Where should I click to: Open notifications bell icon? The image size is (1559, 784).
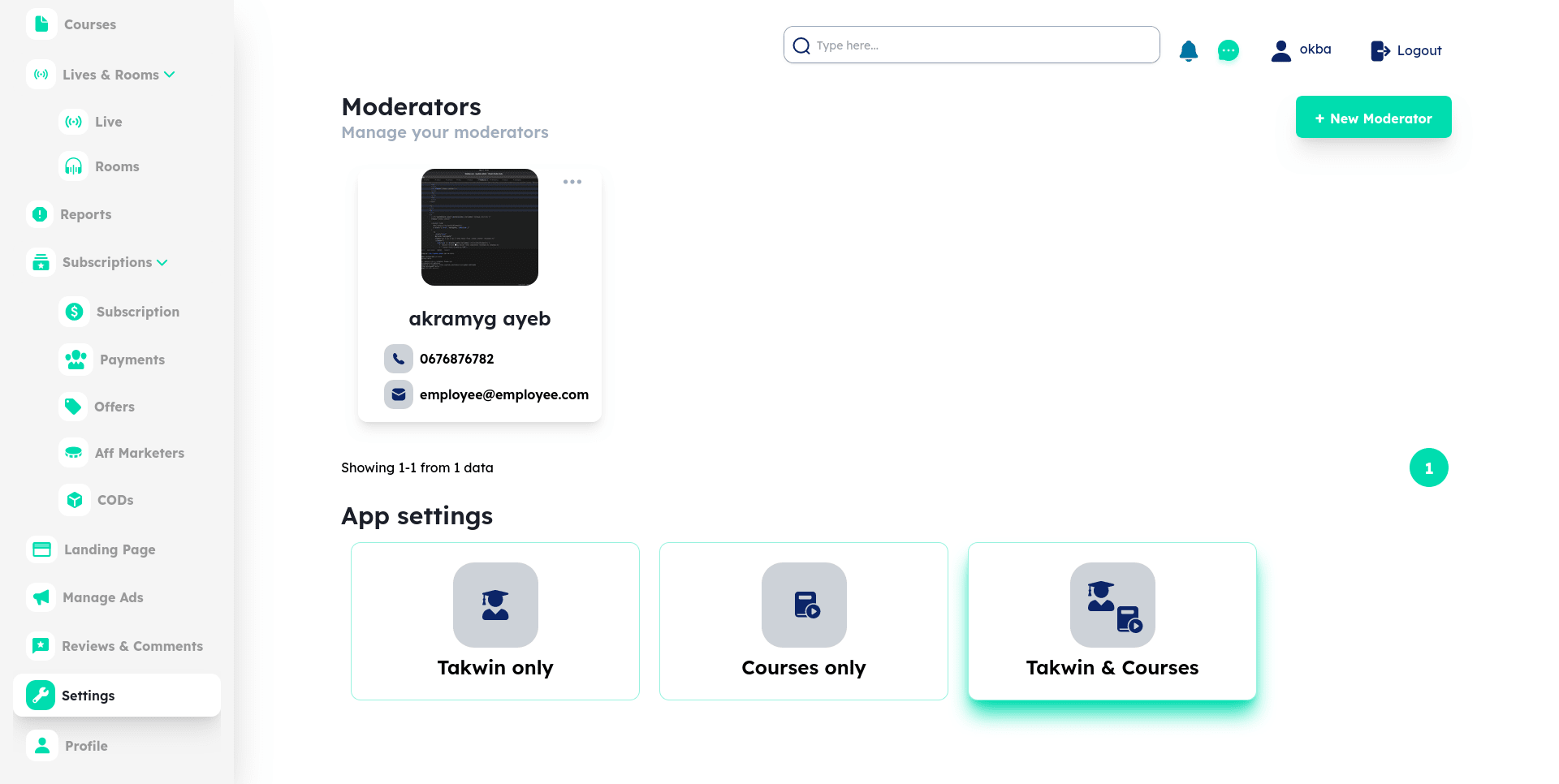pos(1189,51)
